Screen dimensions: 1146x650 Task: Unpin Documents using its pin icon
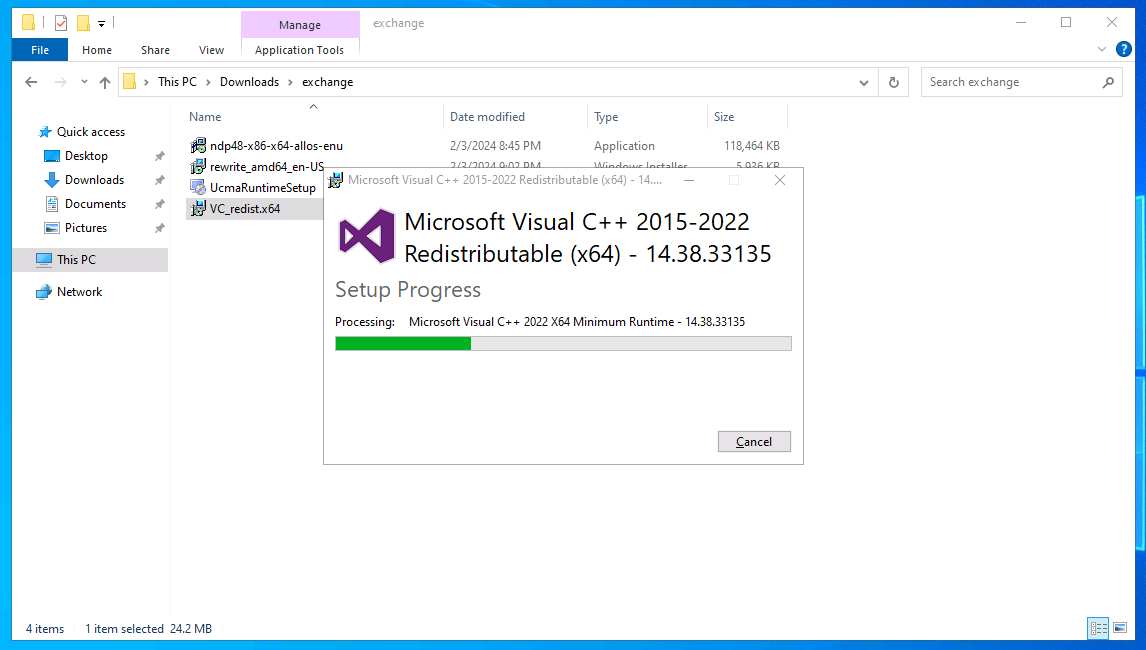159,205
